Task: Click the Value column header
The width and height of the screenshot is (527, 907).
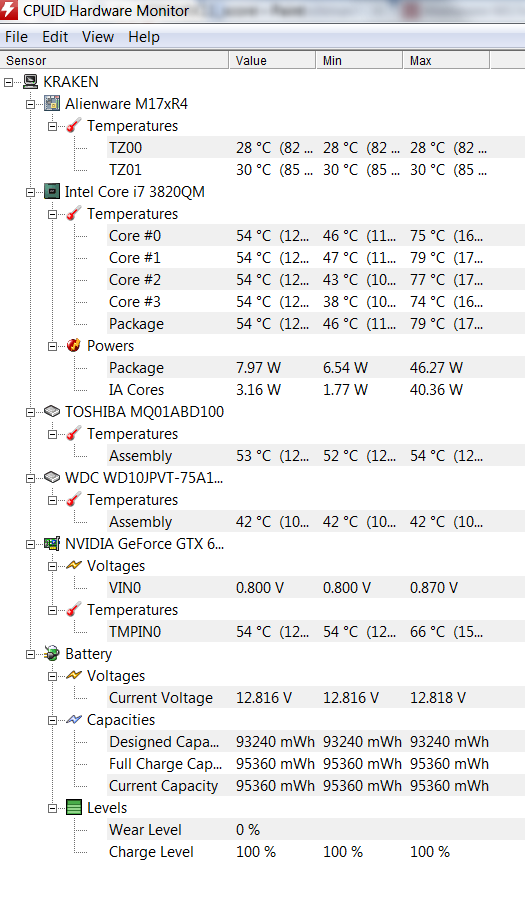Action: (272, 60)
